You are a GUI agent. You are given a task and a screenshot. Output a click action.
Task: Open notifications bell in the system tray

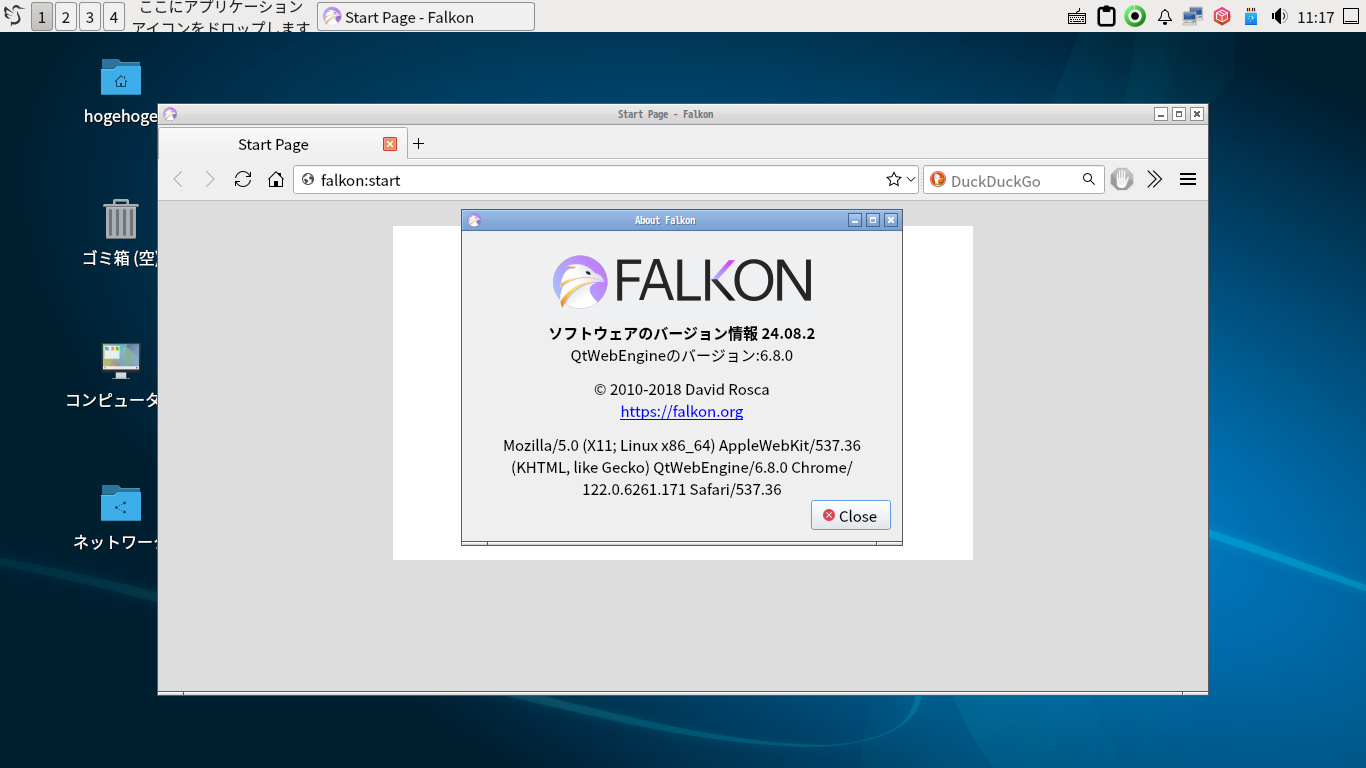click(1164, 17)
